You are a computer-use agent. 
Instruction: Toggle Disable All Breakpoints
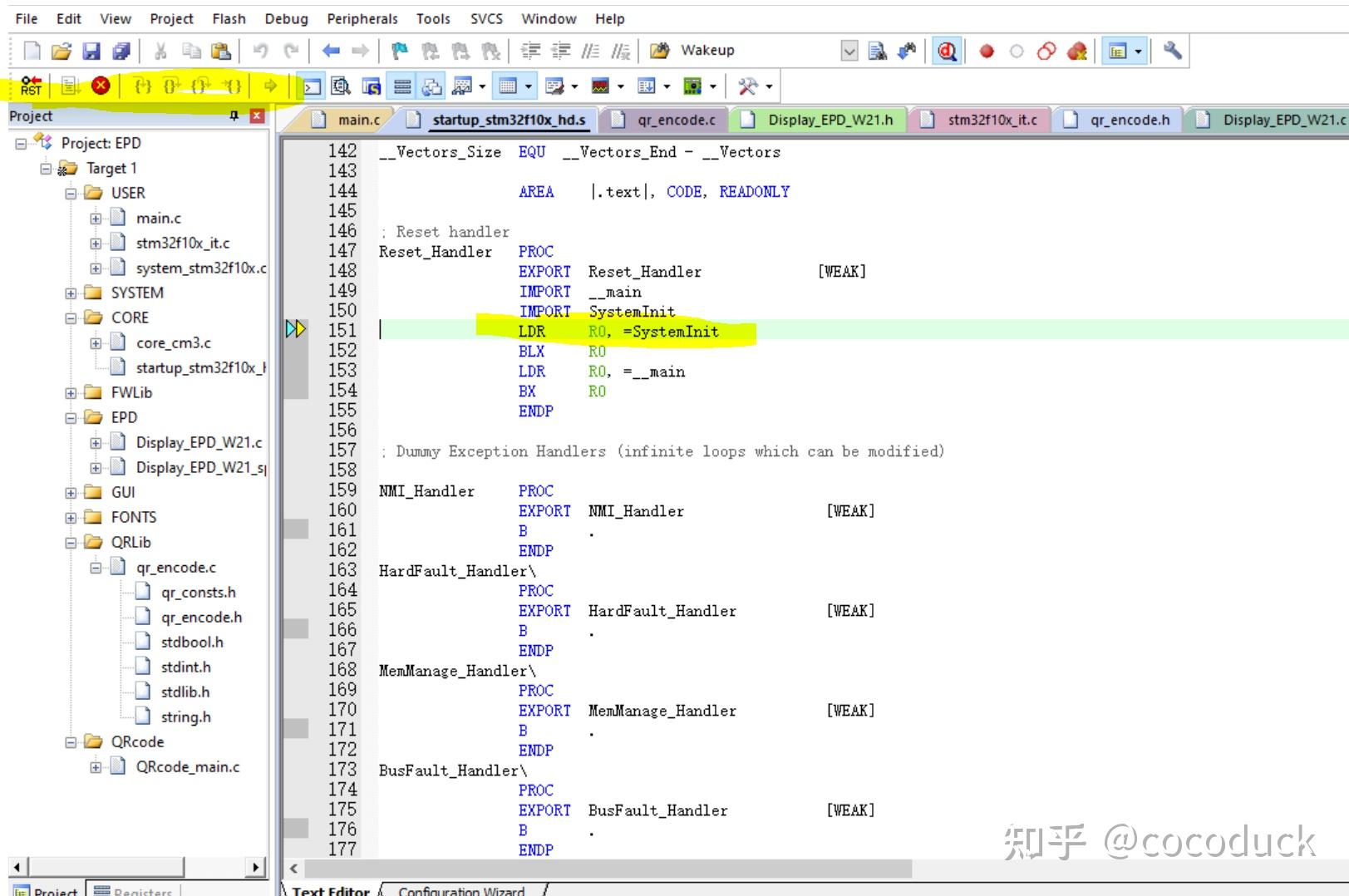tap(1046, 51)
